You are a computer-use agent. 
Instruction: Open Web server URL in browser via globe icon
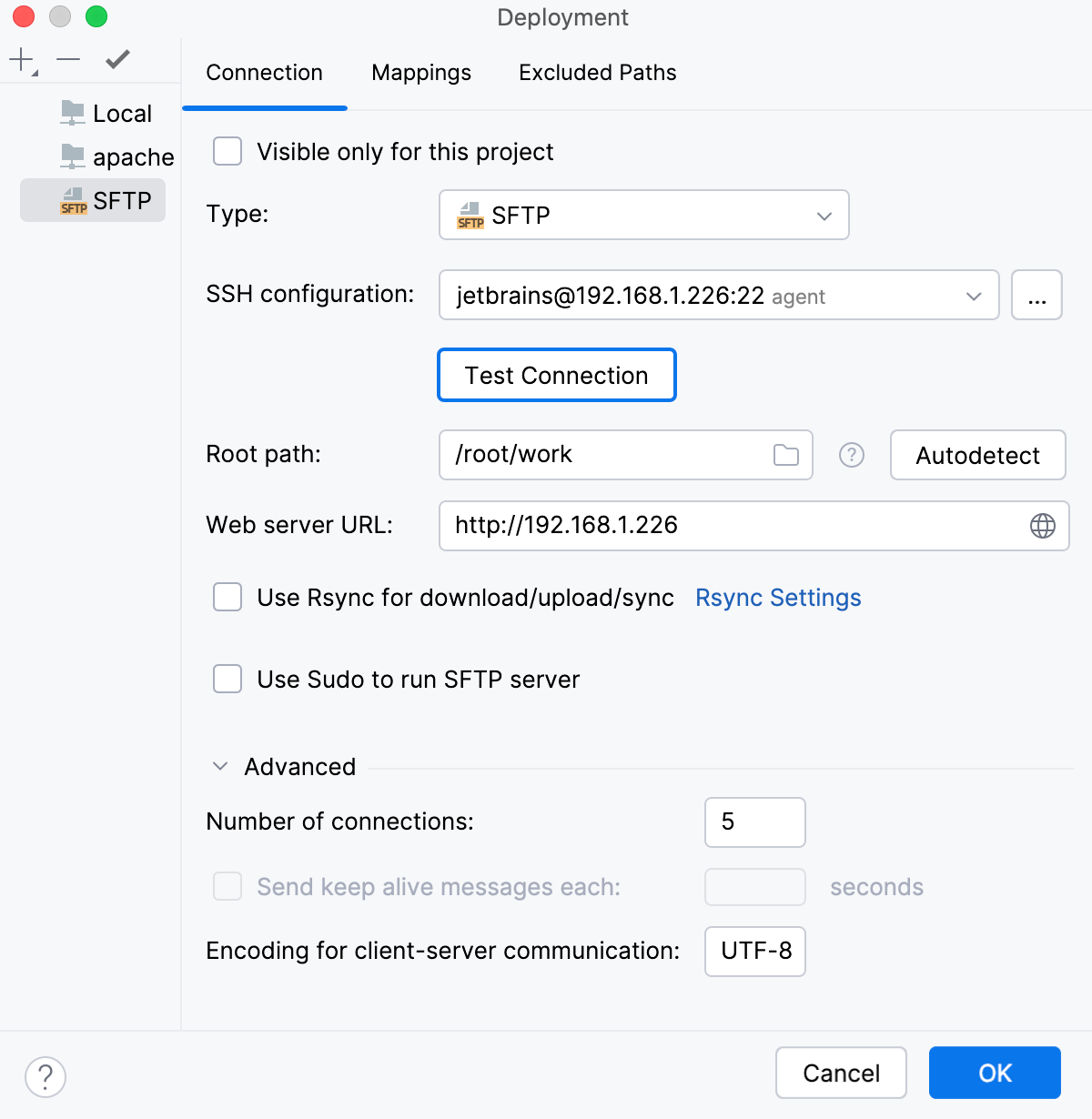point(1043,526)
